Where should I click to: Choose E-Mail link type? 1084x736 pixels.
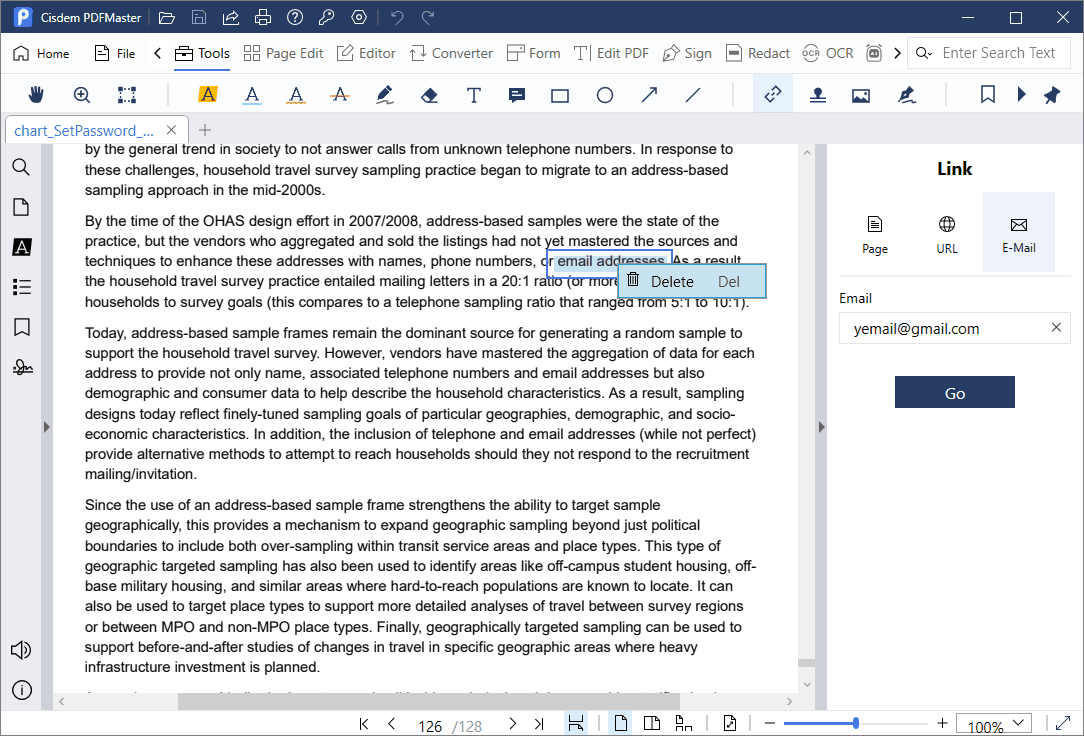click(x=1018, y=232)
